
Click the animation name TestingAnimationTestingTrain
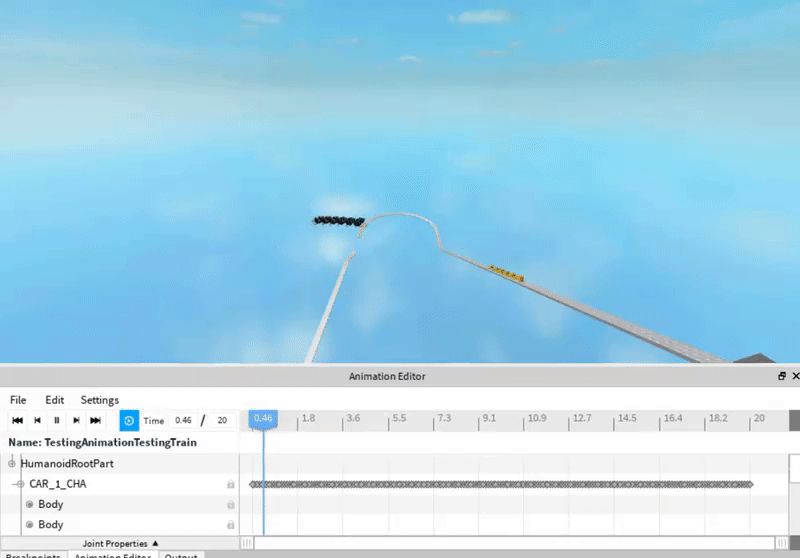120,442
